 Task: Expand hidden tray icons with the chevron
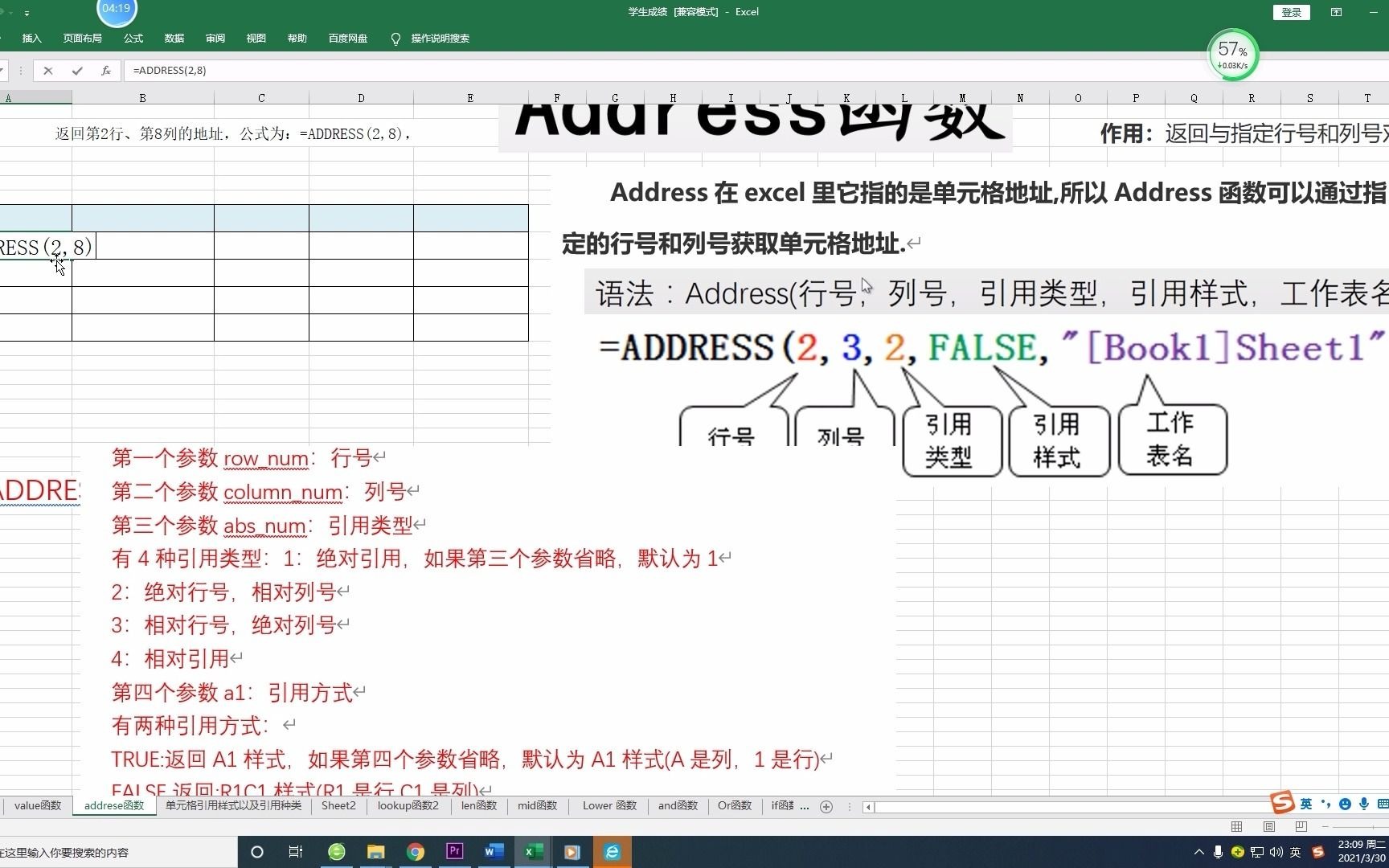pos(1198,852)
